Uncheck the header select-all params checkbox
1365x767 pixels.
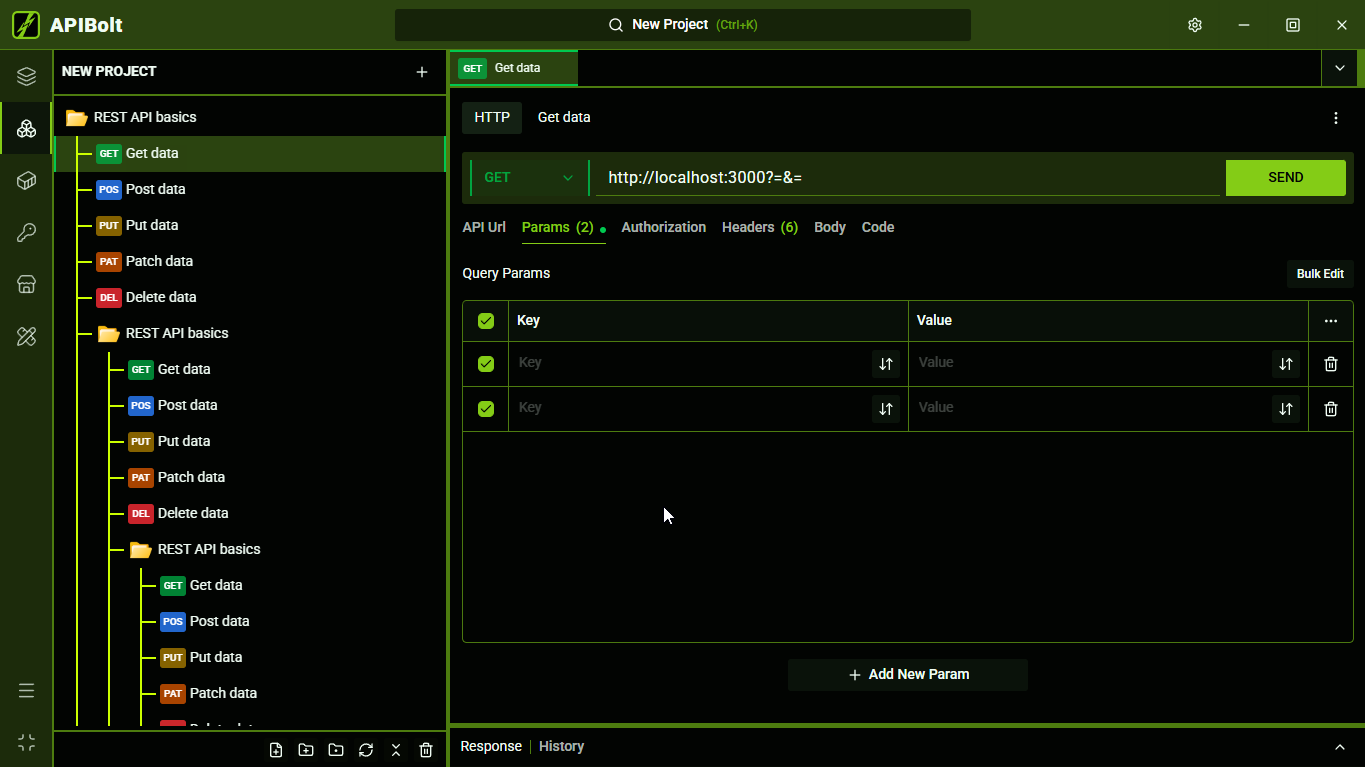(486, 321)
